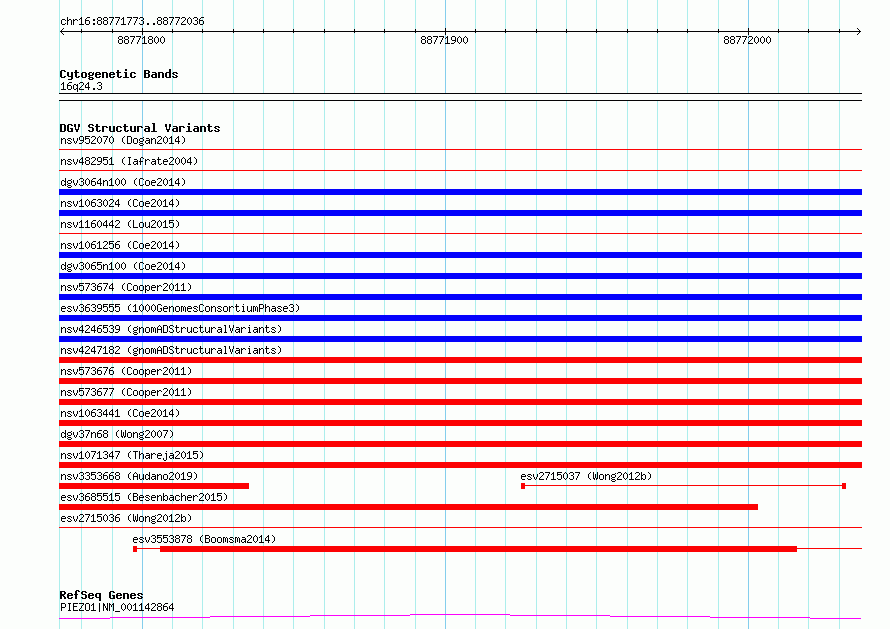The width and height of the screenshot is (890, 629).
Task: Click the right arrow of the ruler
Action: pyautogui.click(x=858, y=31)
